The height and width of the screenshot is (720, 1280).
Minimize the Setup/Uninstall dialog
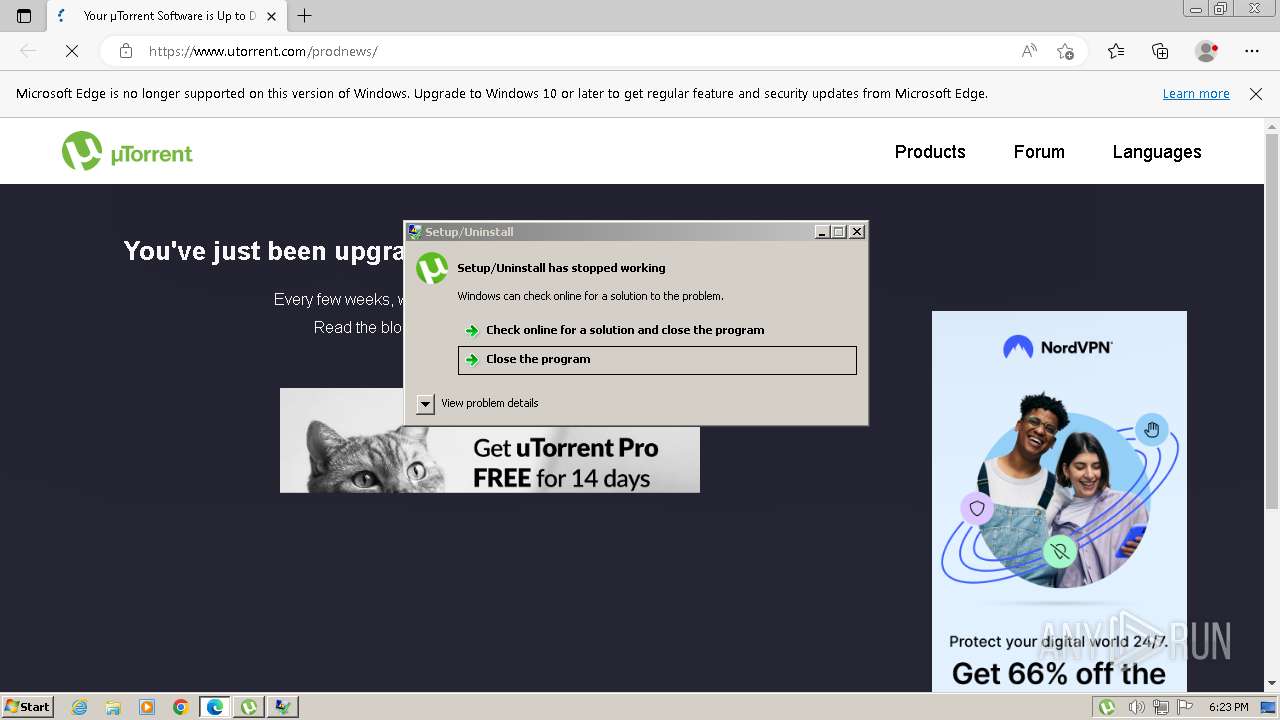[822, 232]
